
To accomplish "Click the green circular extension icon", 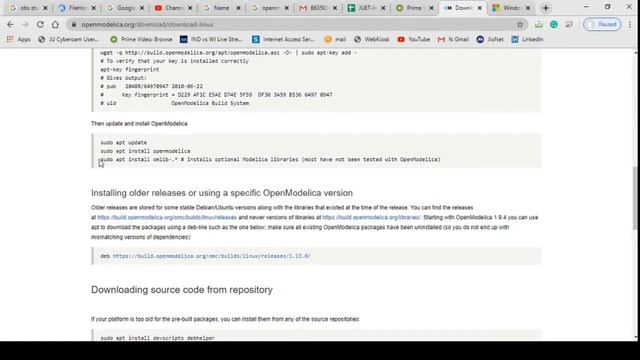I will click(x=554, y=24).
